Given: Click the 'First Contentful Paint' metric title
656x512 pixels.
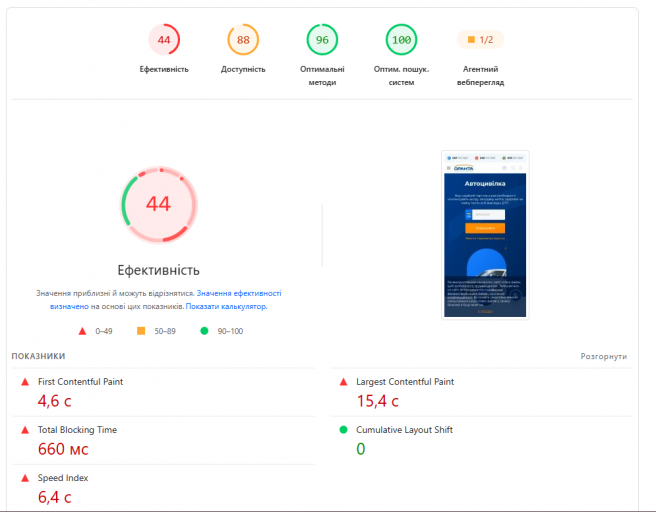Looking at the screenshot, I should click(80, 382).
